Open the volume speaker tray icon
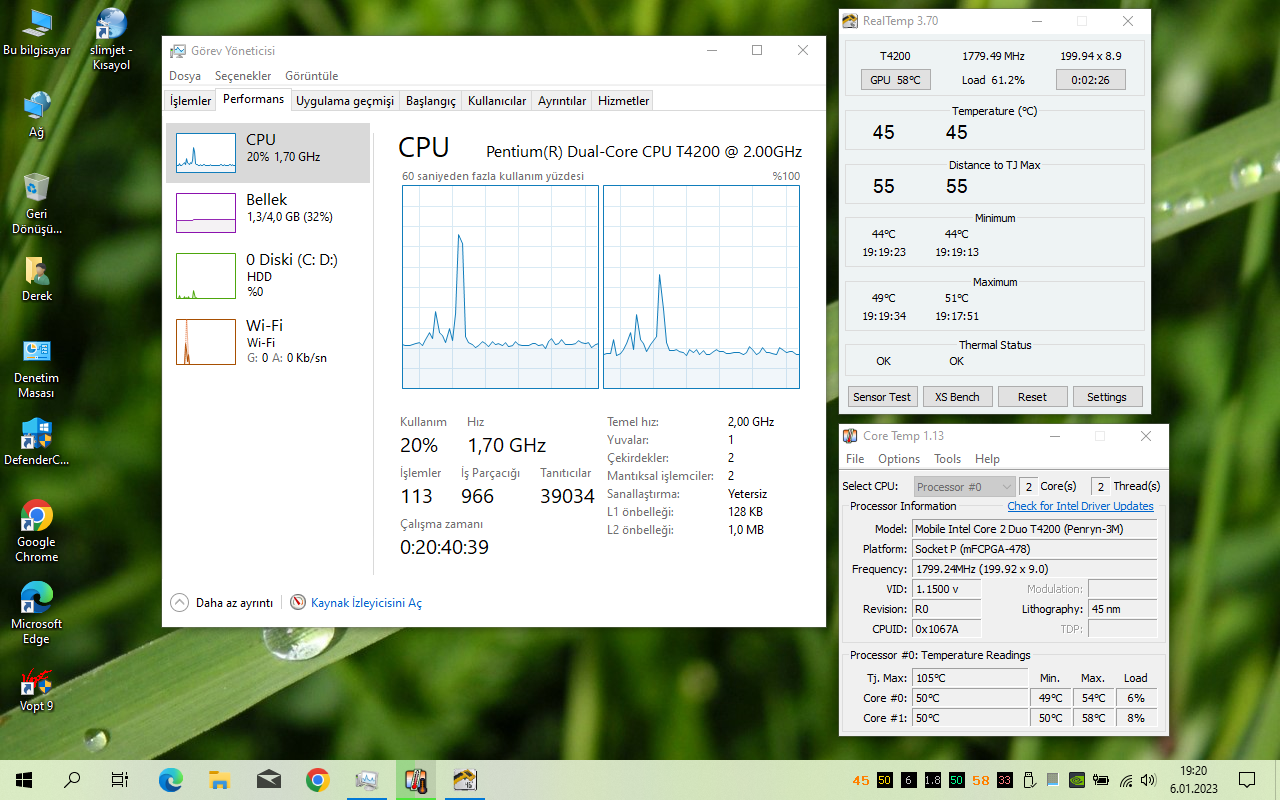 1150,780
